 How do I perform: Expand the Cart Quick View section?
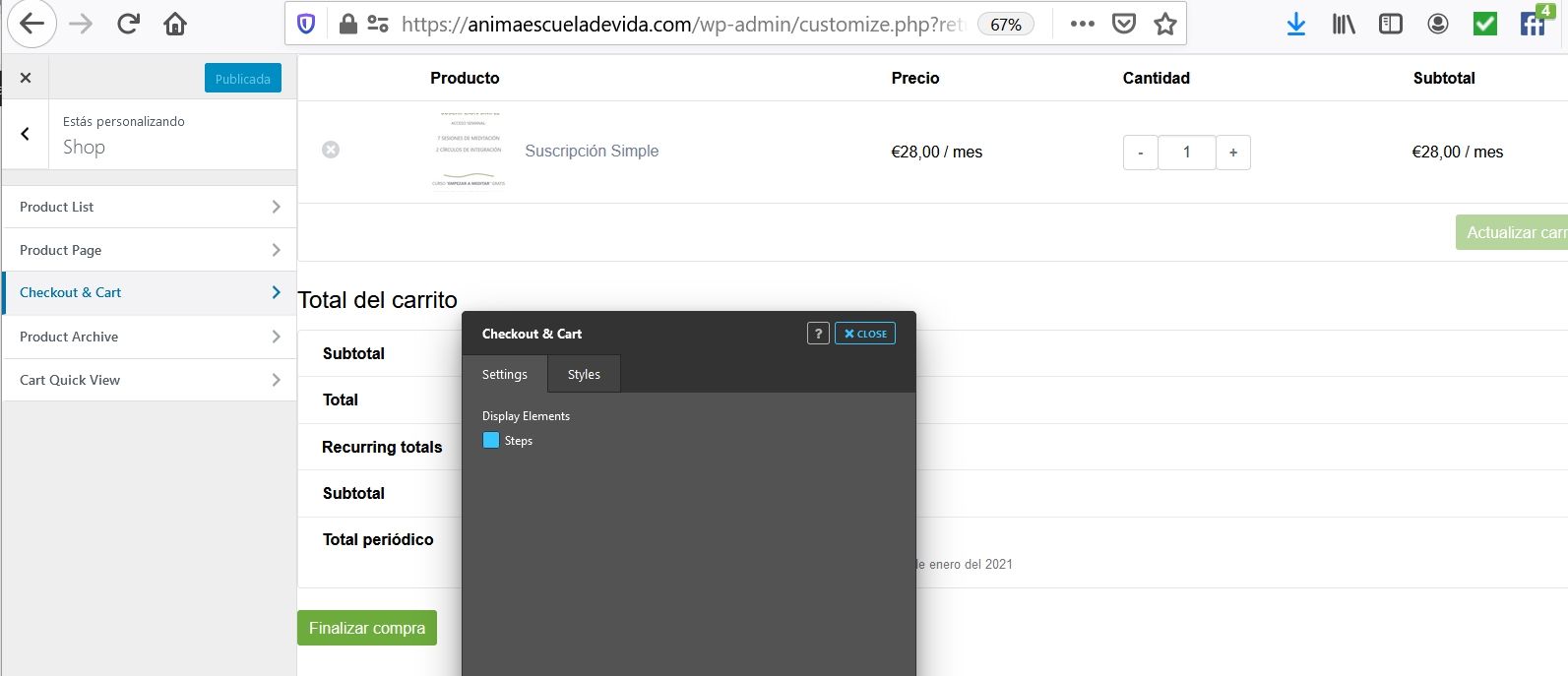point(150,380)
